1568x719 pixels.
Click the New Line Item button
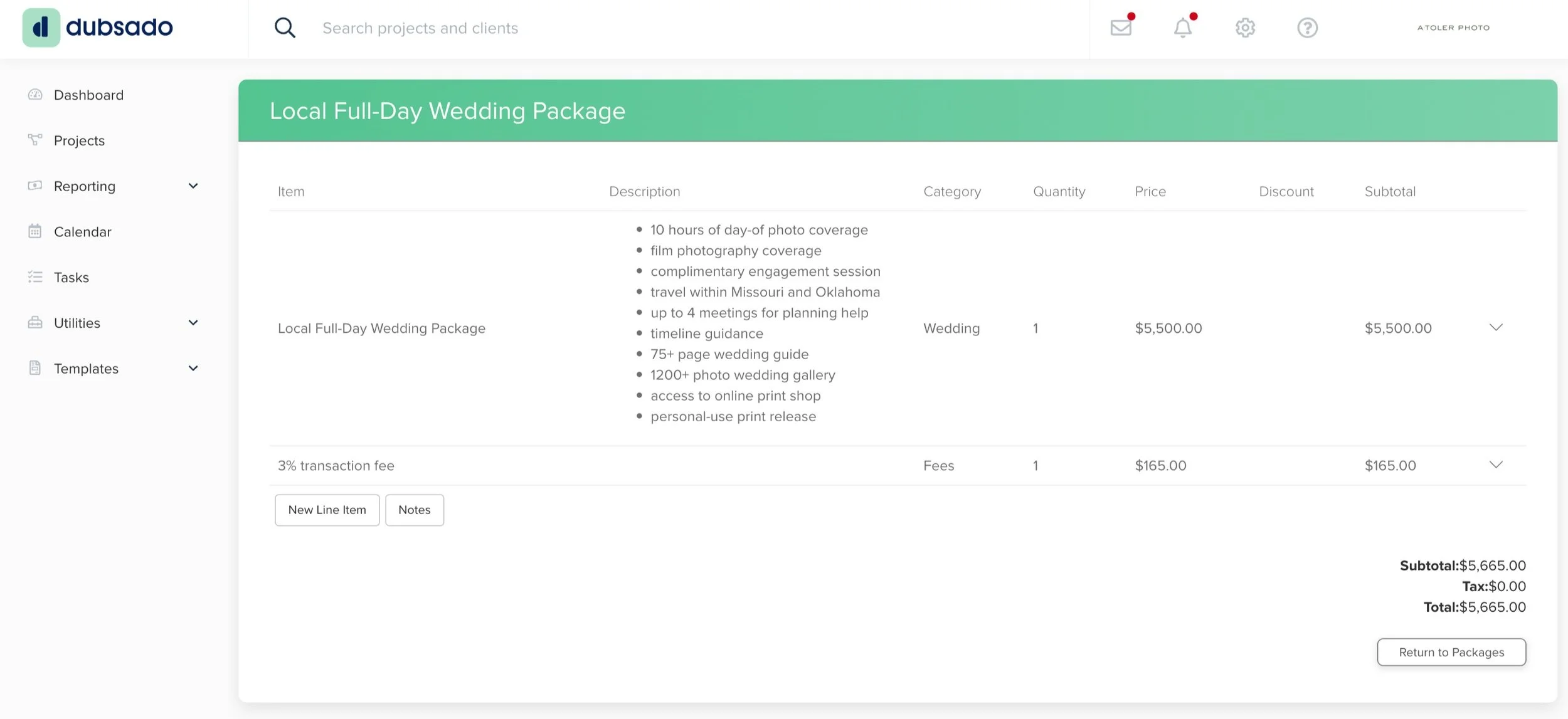[x=327, y=510]
